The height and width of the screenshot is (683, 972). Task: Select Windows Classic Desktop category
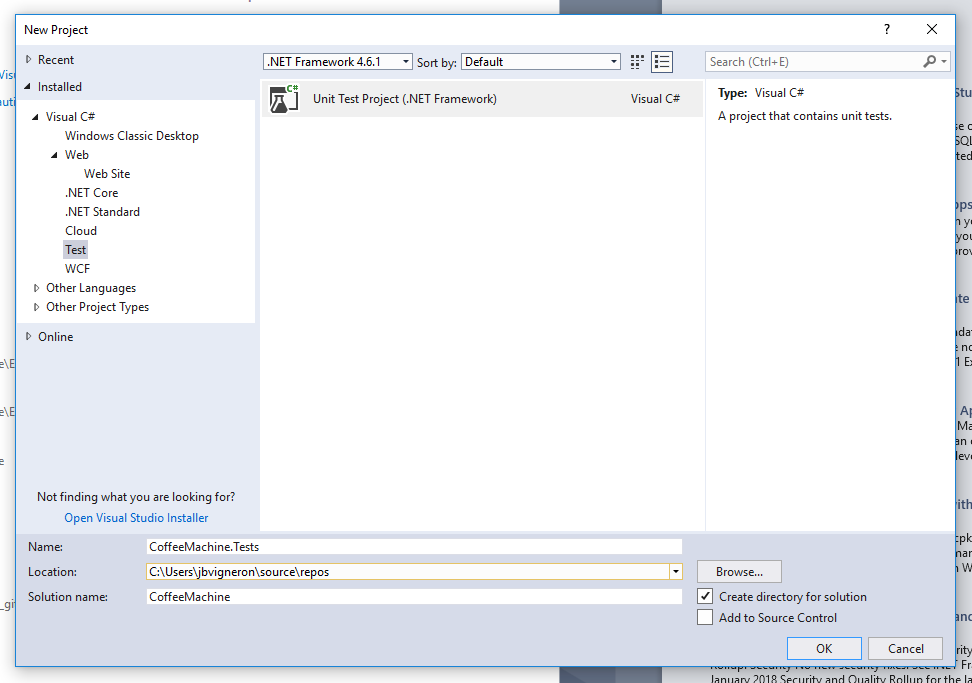(x=132, y=136)
